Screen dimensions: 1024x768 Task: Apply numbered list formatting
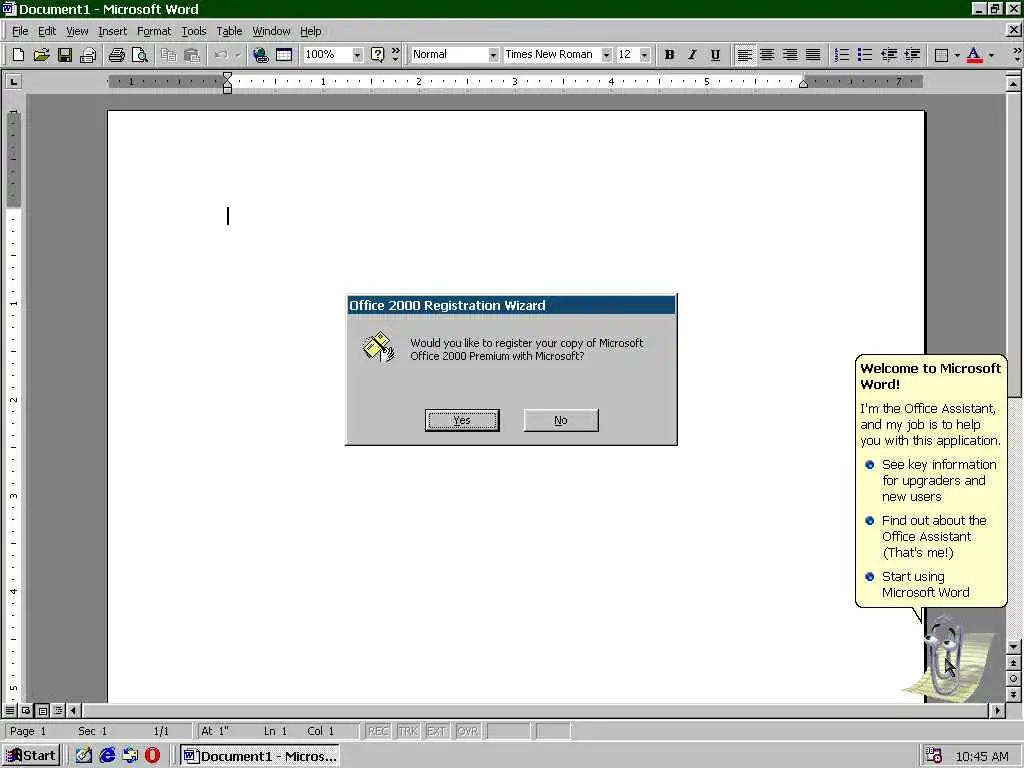pos(842,55)
